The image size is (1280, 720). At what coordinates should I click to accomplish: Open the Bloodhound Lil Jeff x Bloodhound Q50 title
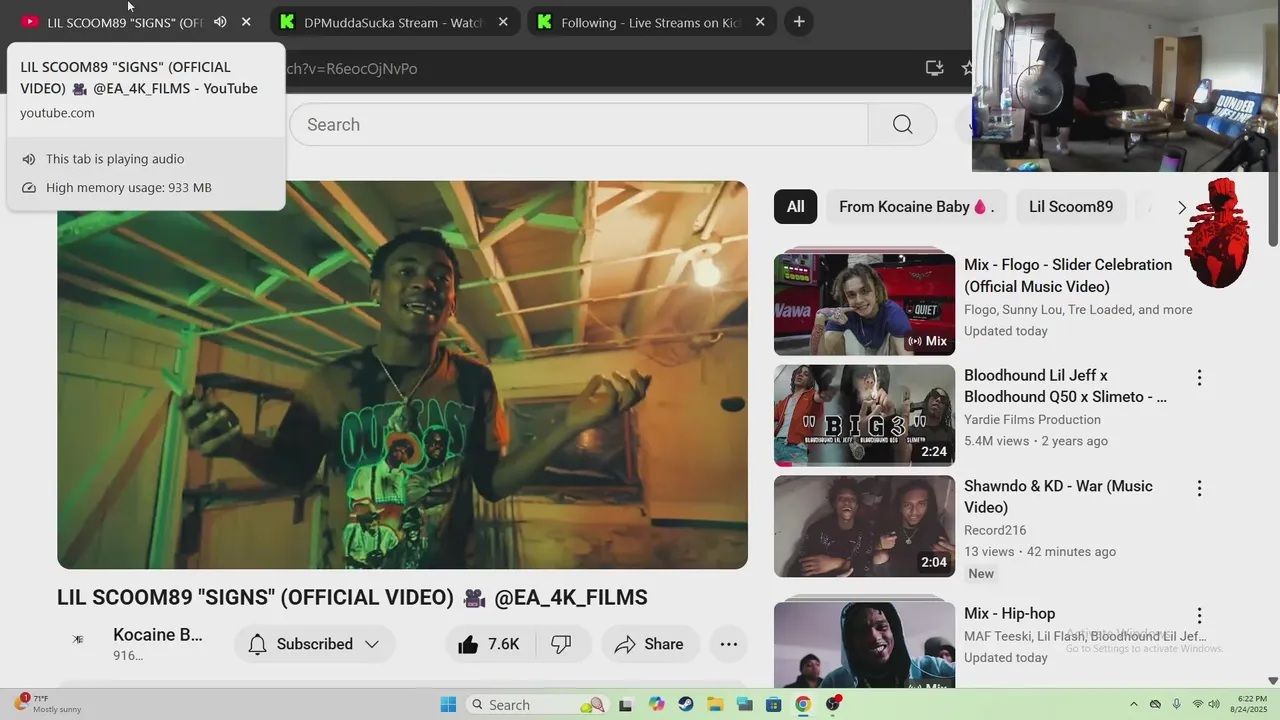pyautogui.click(x=1065, y=386)
